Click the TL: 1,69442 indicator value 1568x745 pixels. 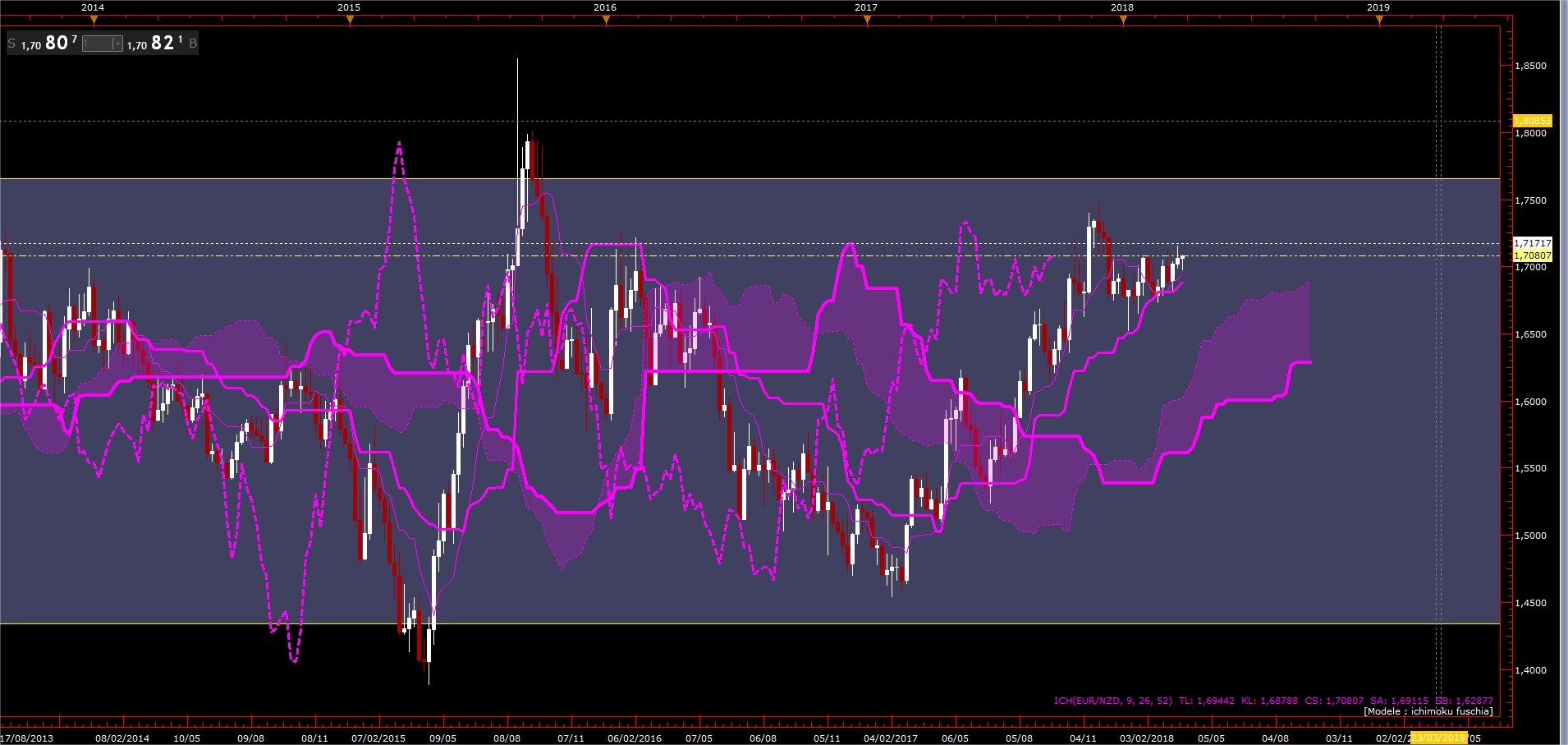click(x=1207, y=701)
